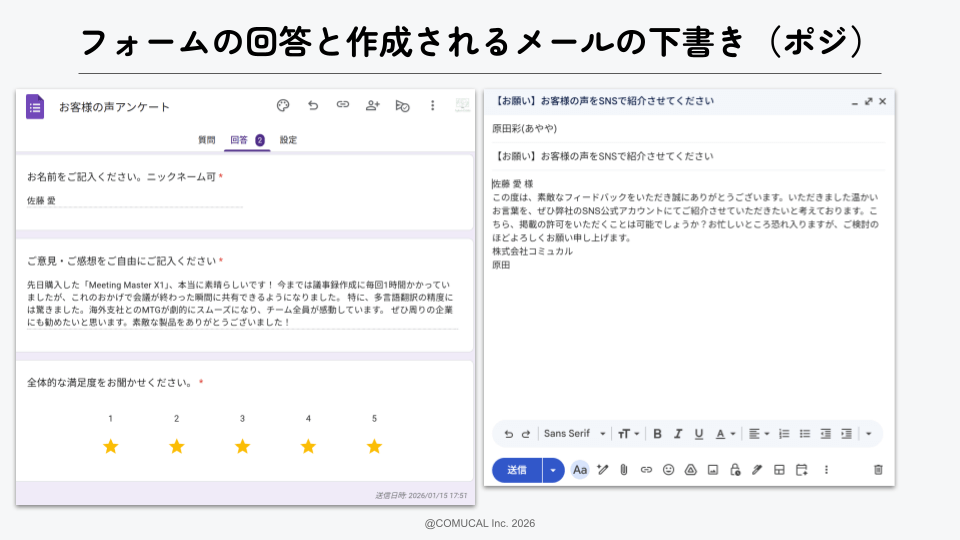The width and height of the screenshot is (960, 540).
Task: Open the text color picker
Action: [x=725, y=433]
